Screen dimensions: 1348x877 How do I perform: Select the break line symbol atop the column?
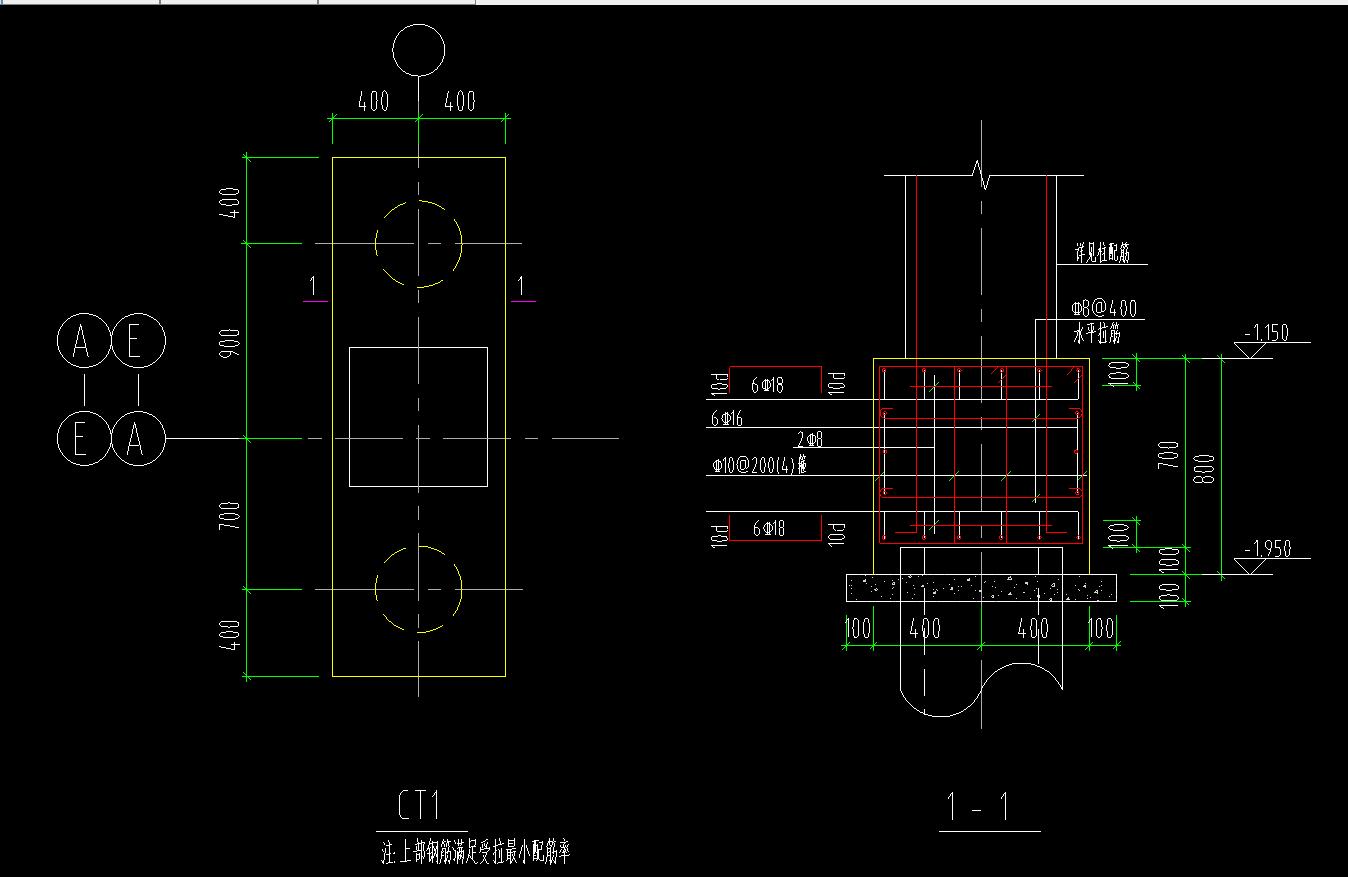pos(985,177)
